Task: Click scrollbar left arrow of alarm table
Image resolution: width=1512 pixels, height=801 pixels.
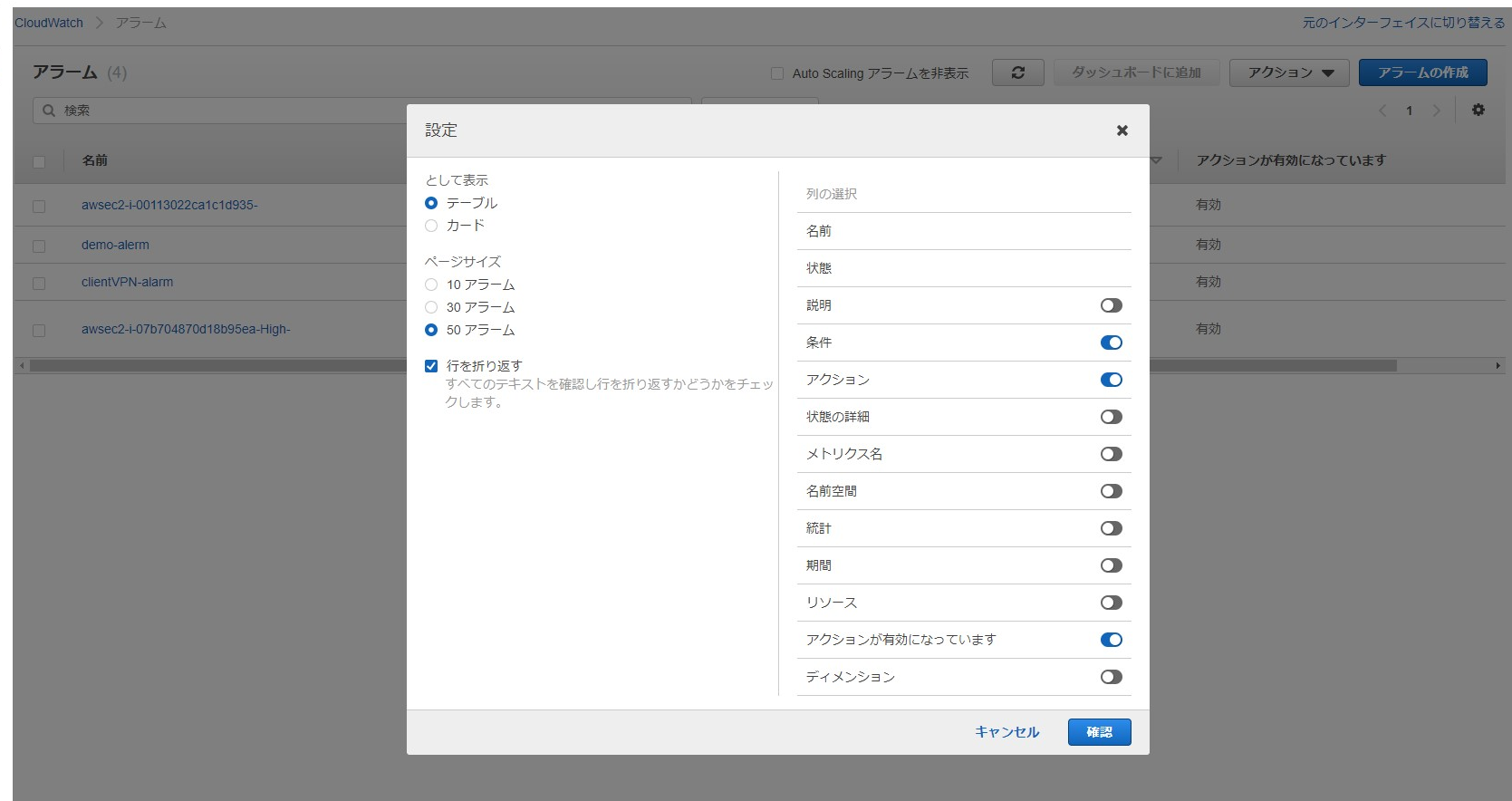Action: pos(21,366)
